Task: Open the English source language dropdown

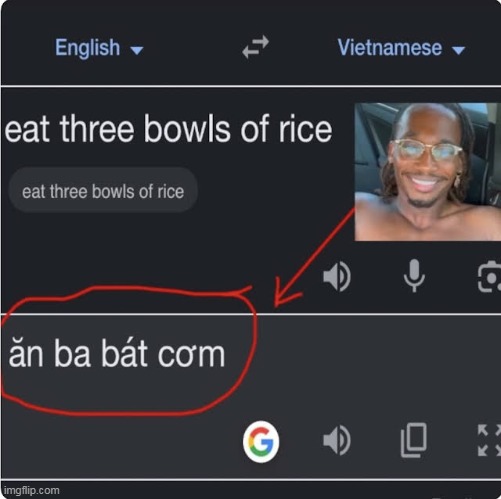Action: click(x=99, y=48)
